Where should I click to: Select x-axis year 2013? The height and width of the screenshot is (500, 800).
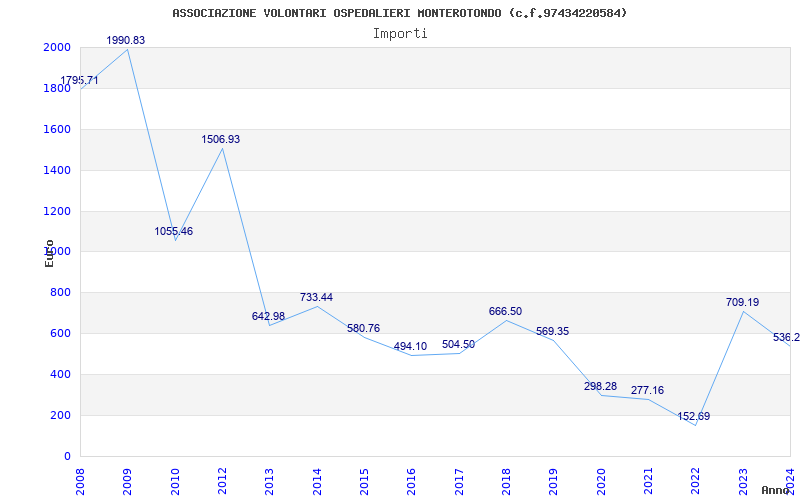270,481
